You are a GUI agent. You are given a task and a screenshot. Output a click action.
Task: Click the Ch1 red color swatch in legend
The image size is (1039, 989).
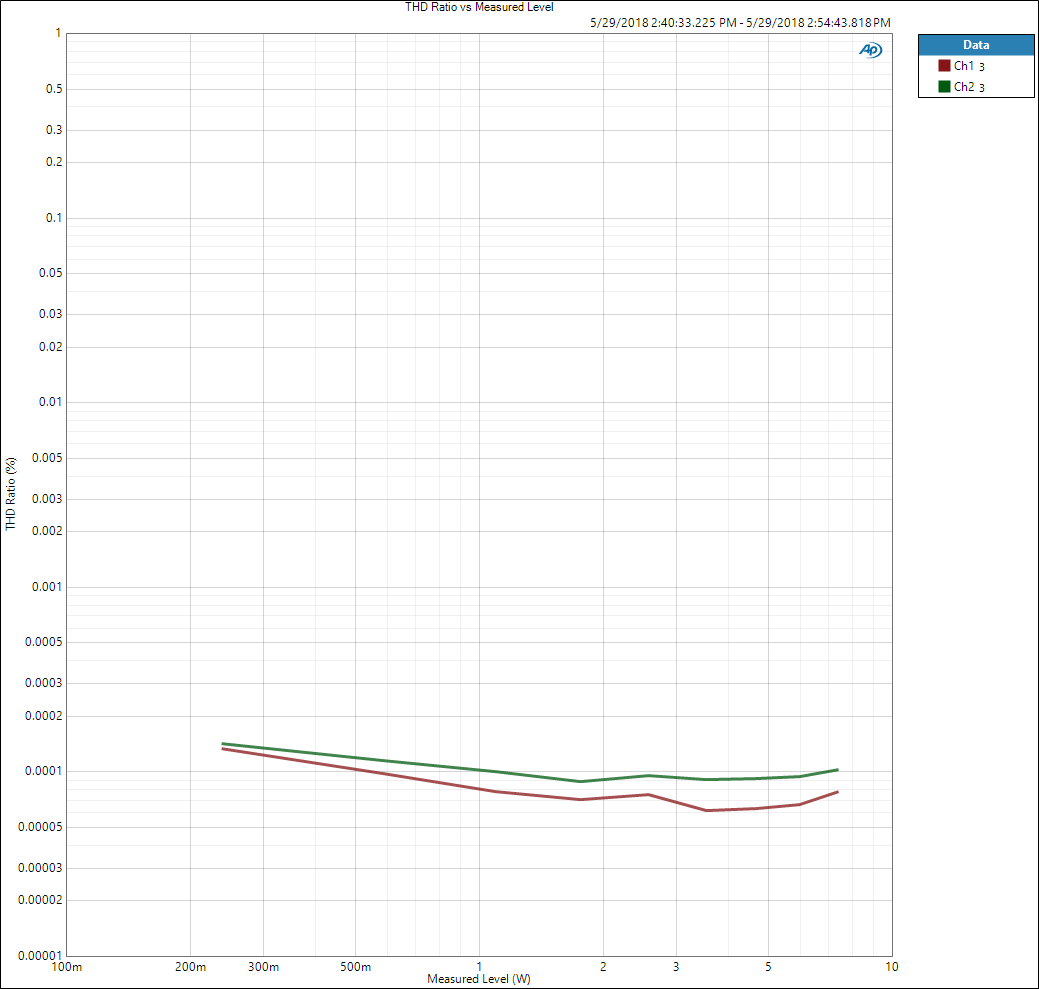click(944, 66)
